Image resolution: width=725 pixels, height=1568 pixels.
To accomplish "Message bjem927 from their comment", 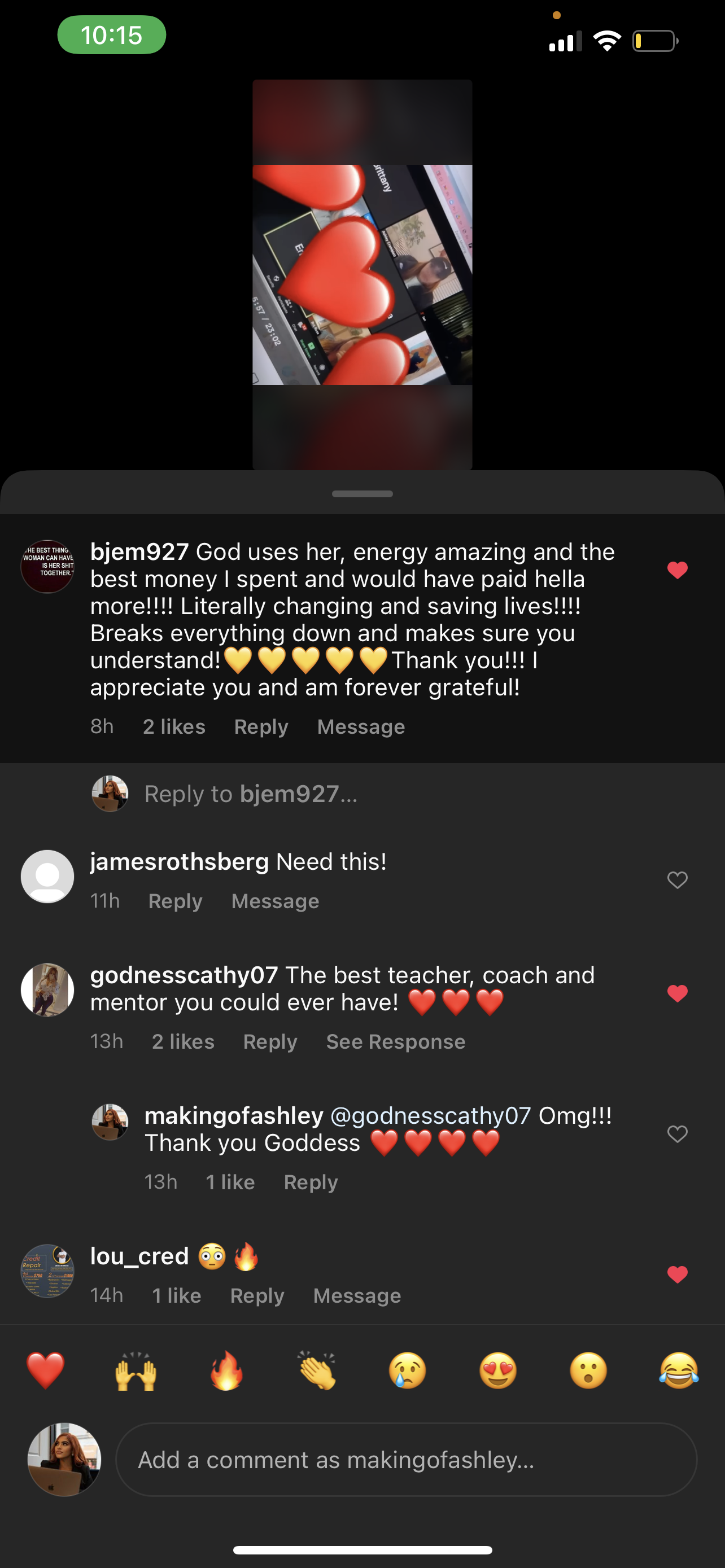I will coord(361,727).
